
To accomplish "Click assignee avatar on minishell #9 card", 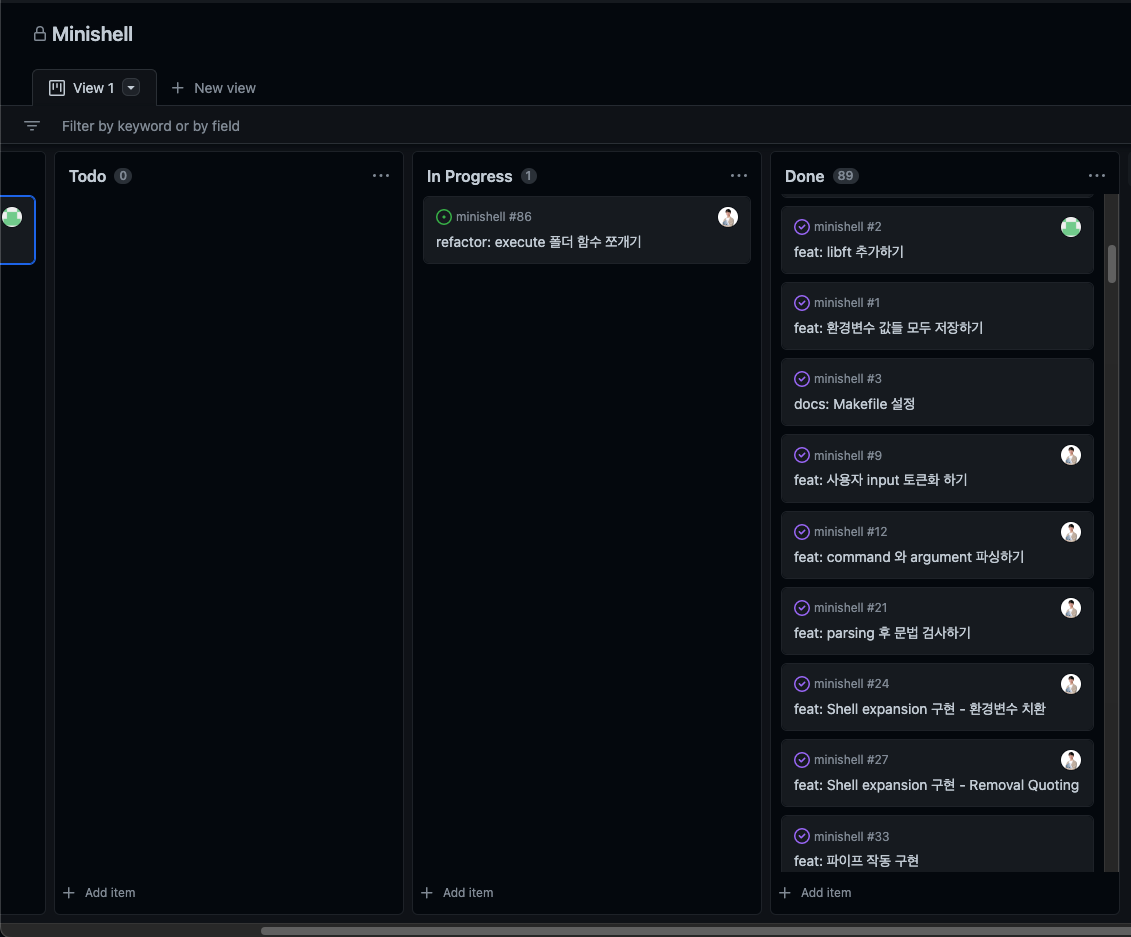I will pyautogui.click(x=1071, y=455).
